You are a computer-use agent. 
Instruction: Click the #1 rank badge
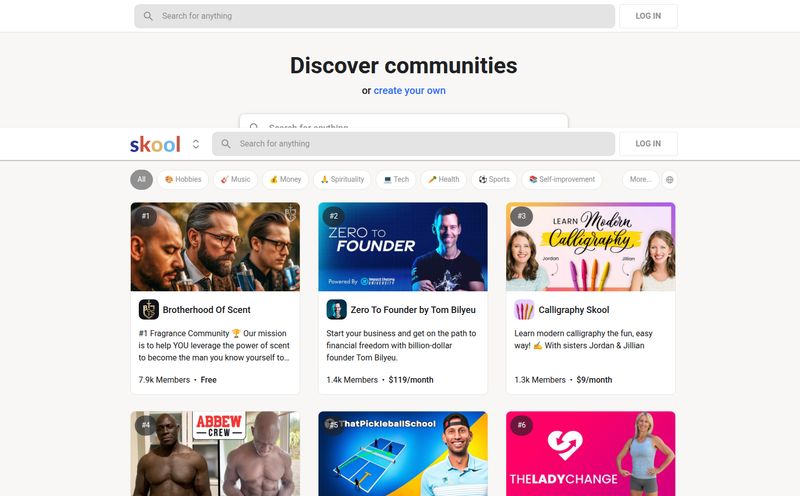pyautogui.click(x=146, y=216)
